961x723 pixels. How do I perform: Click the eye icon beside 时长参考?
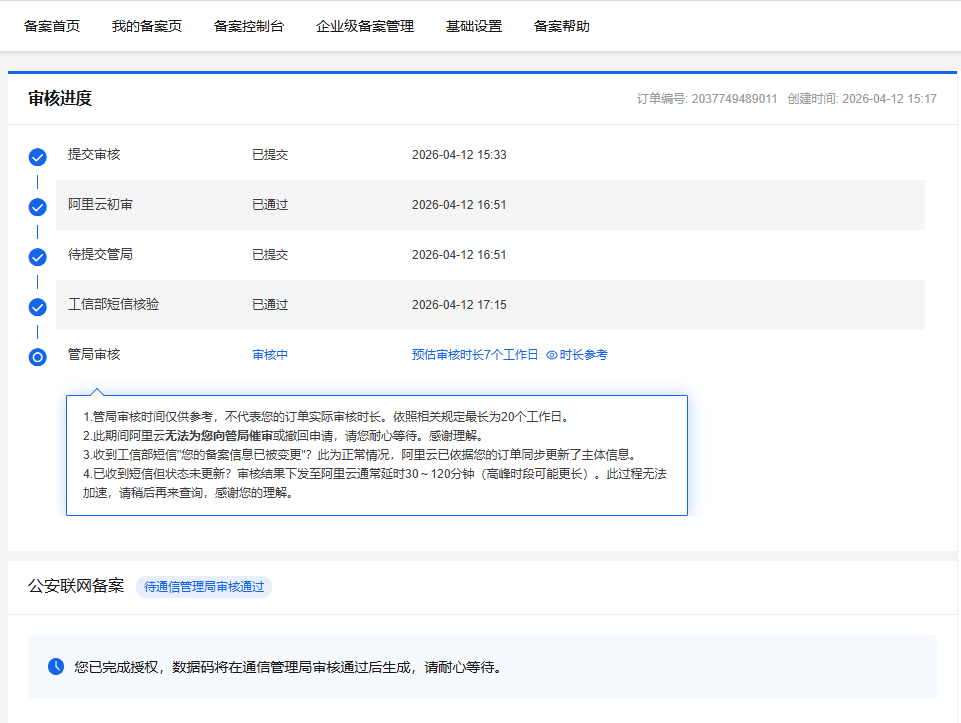[x=551, y=355]
